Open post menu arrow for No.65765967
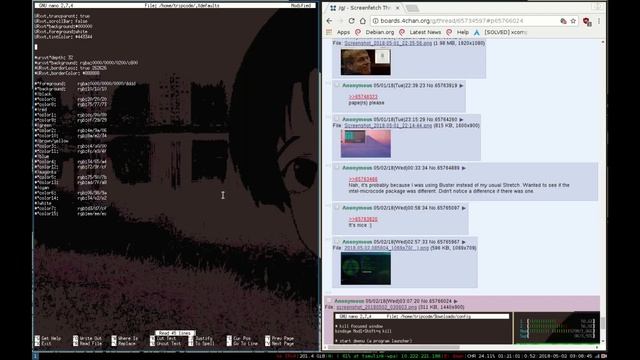The height and width of the screenshot is (360, 640). coord(464,242)
